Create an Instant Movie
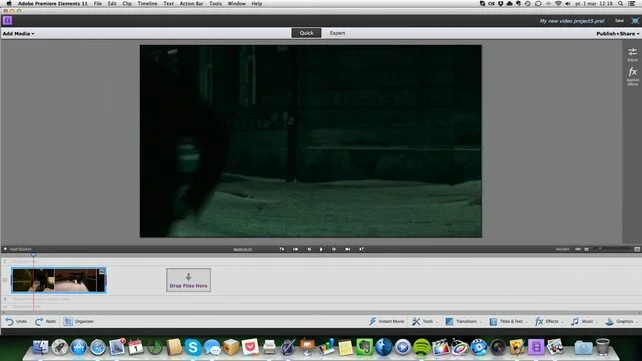Viewport: 642px width, 361px height. click(386, 322)
